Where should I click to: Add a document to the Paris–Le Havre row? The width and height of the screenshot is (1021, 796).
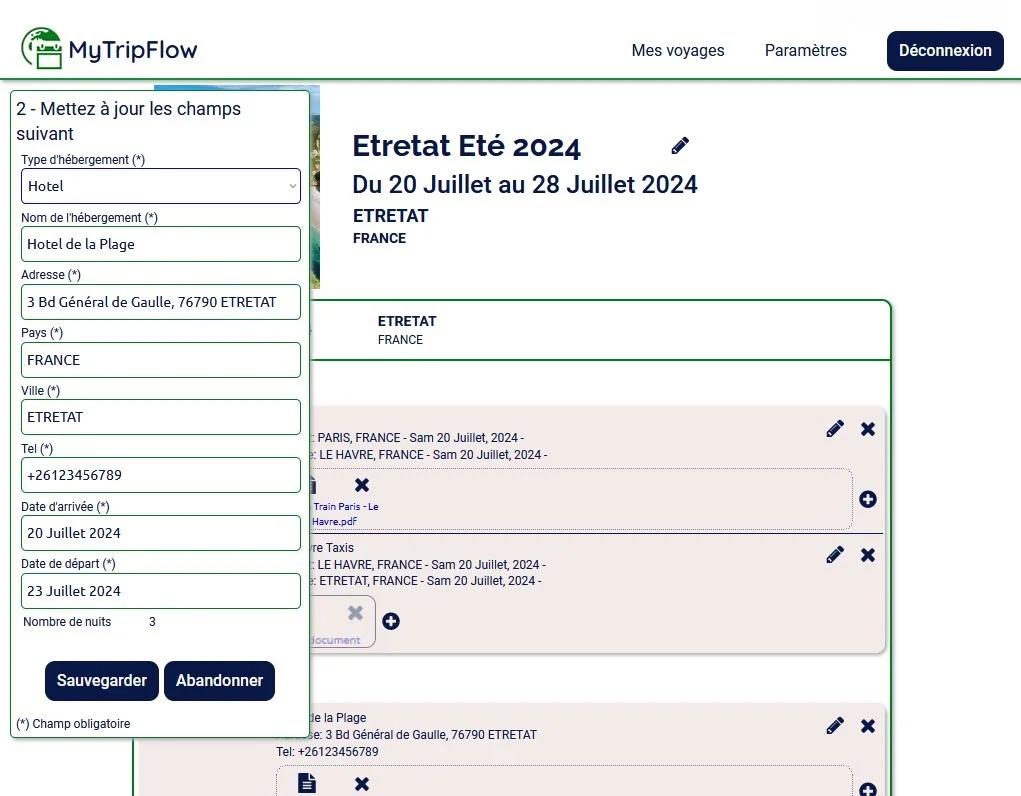[x=868, y=499]
